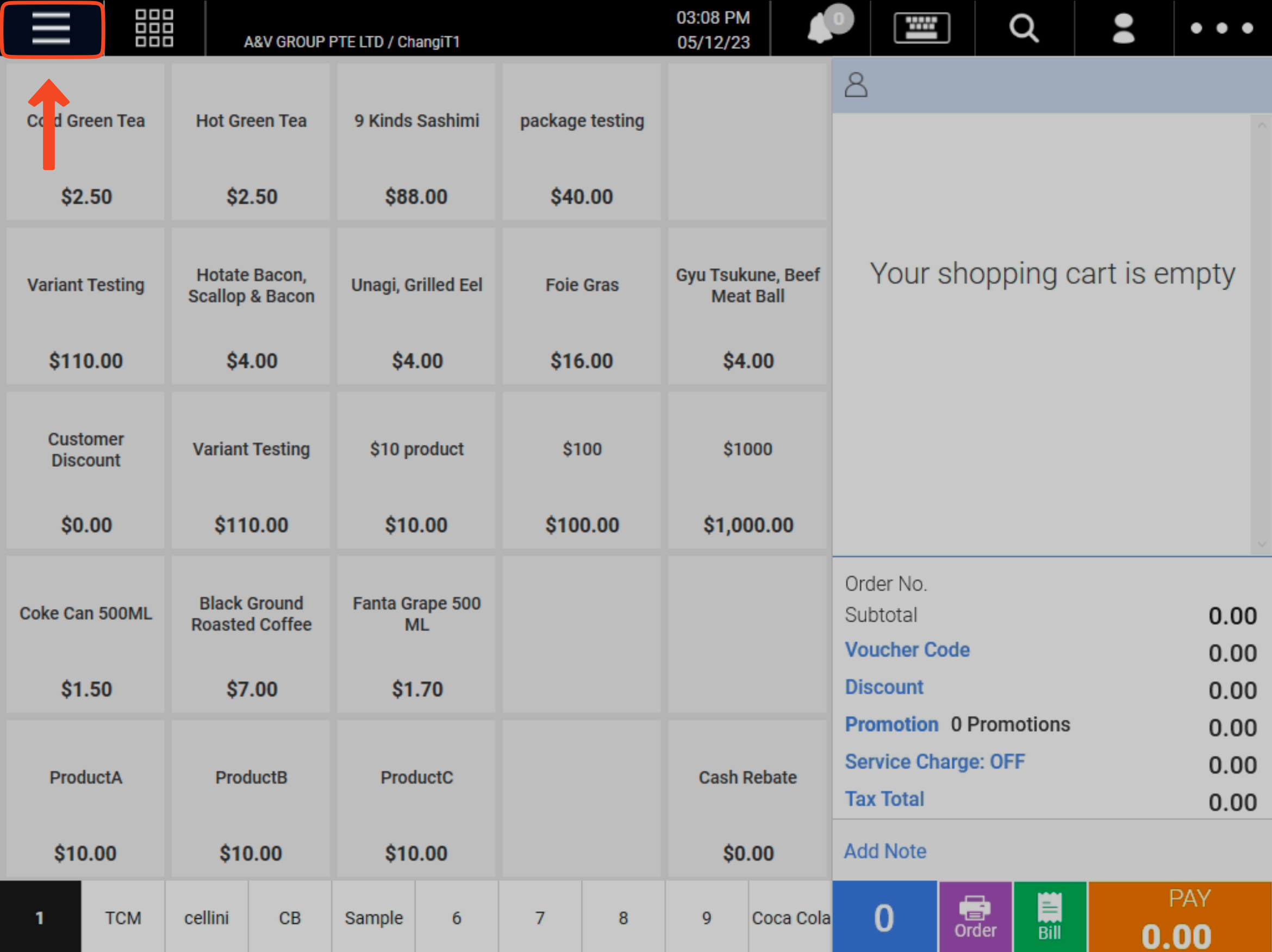Add the $1000 item
1272x952 pixels.
point(747,470)
